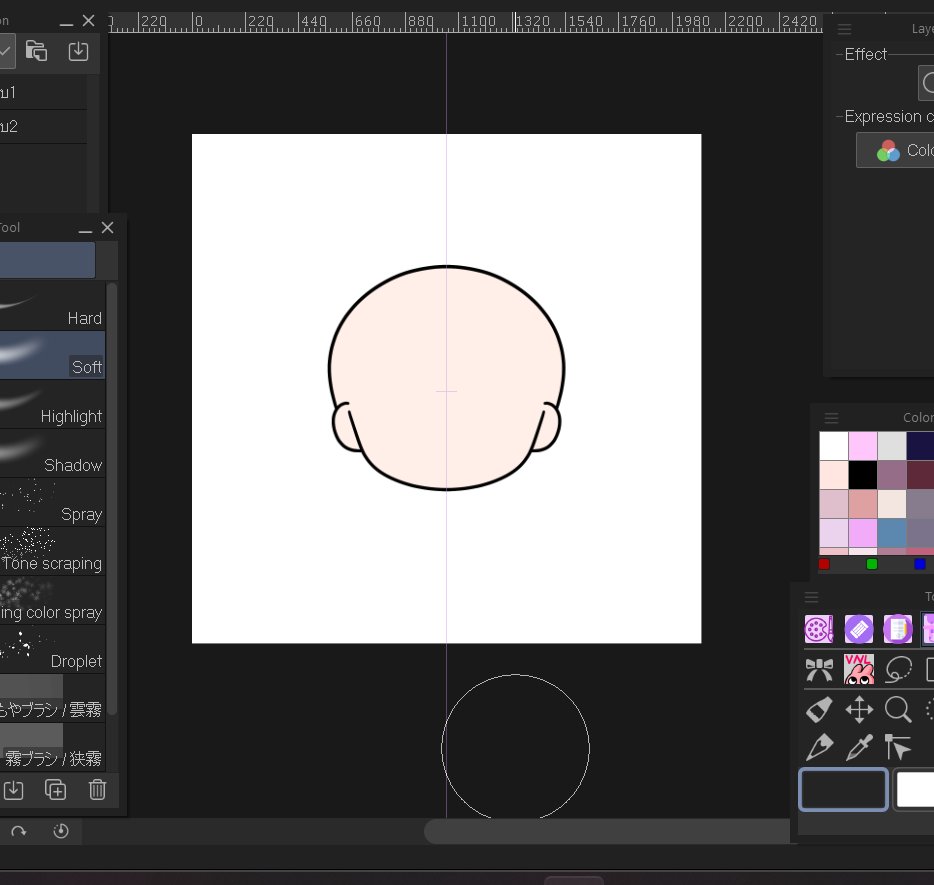Viewport: 934px width, 885px height.
Task: Click the highlighted sub tool group tab
Action: pyautogui.click(x=47, y=260)
